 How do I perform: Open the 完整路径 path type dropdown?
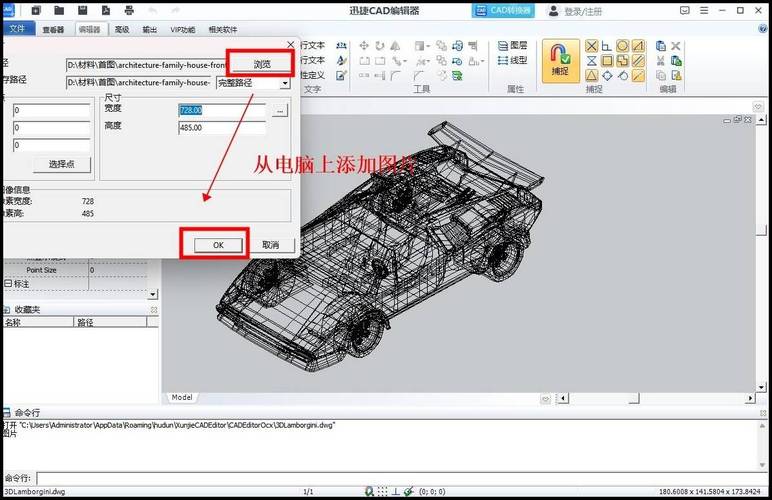pos(285,83)
